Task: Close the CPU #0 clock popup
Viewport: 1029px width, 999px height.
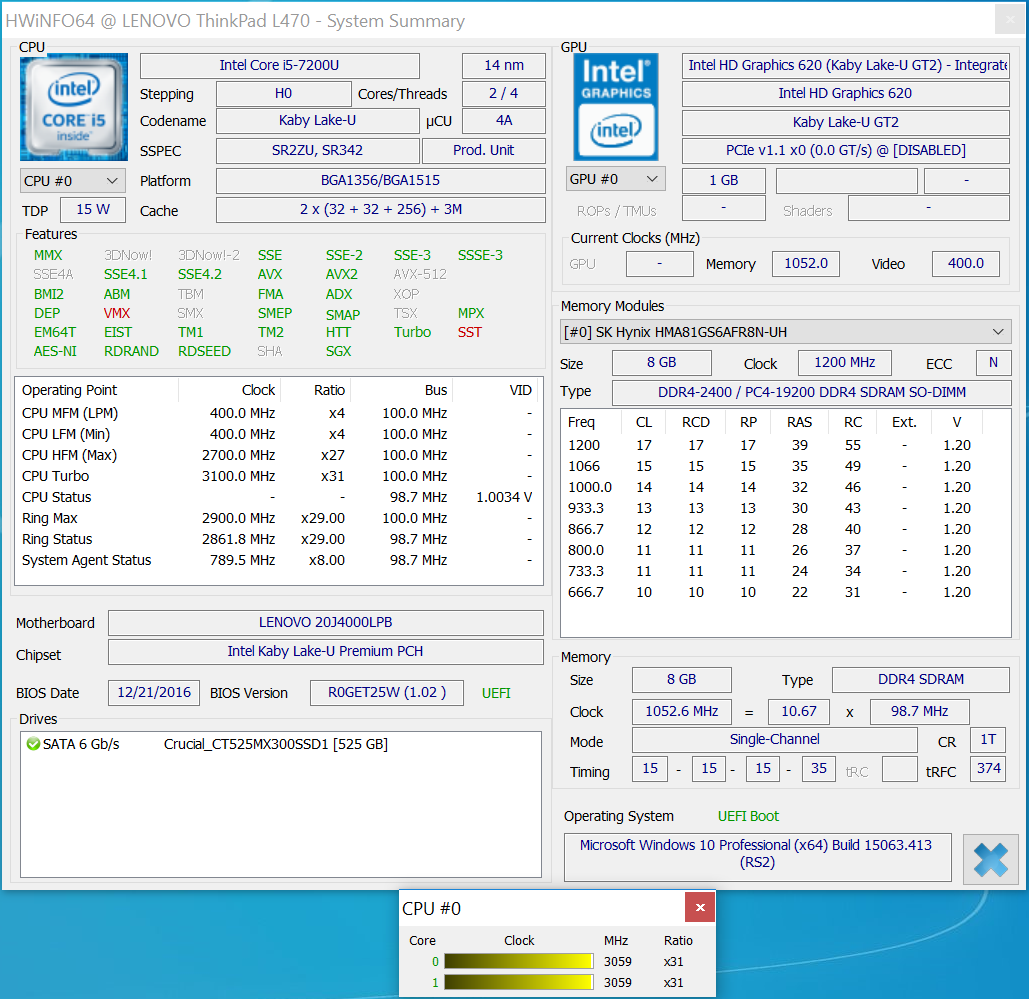Action: (700, 907)
